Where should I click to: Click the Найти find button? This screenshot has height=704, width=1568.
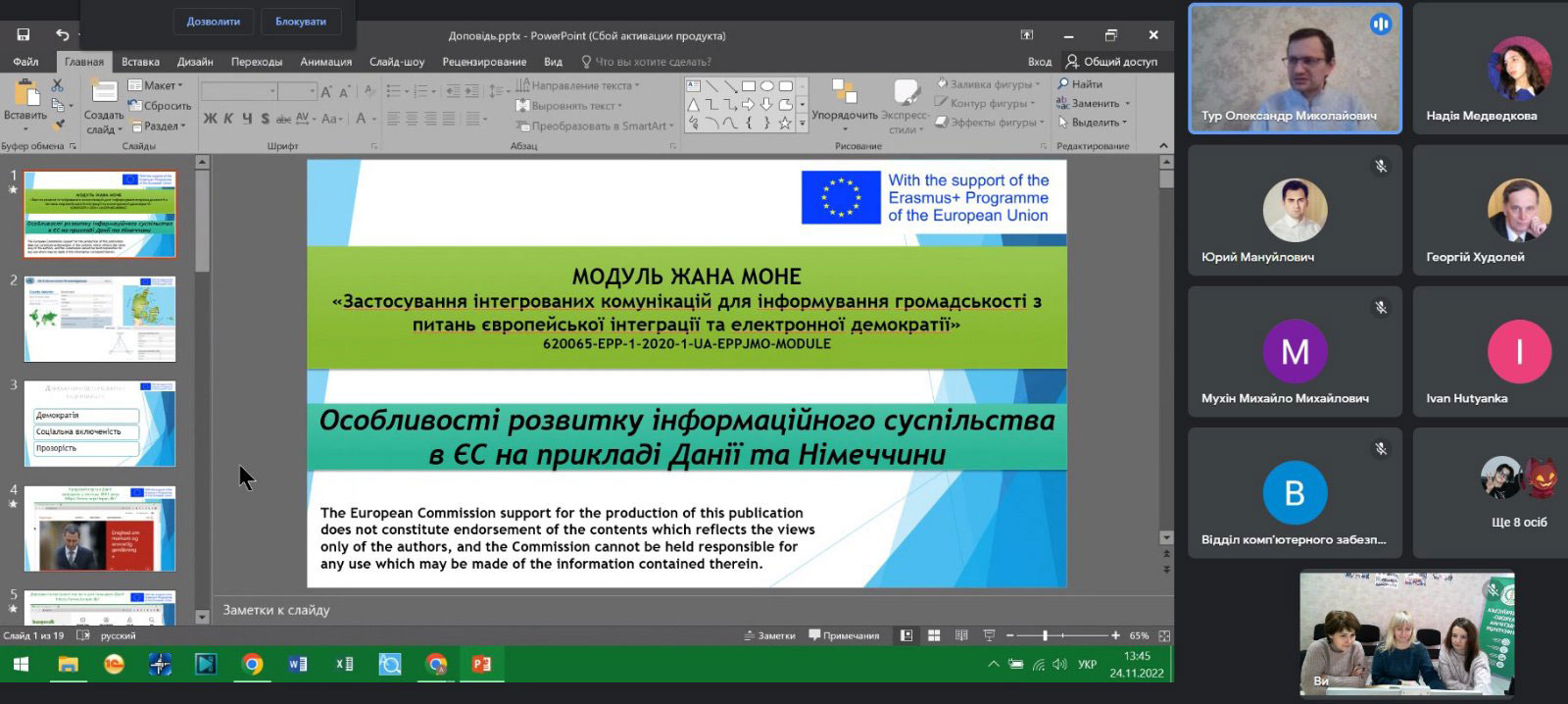[1080, 84]
